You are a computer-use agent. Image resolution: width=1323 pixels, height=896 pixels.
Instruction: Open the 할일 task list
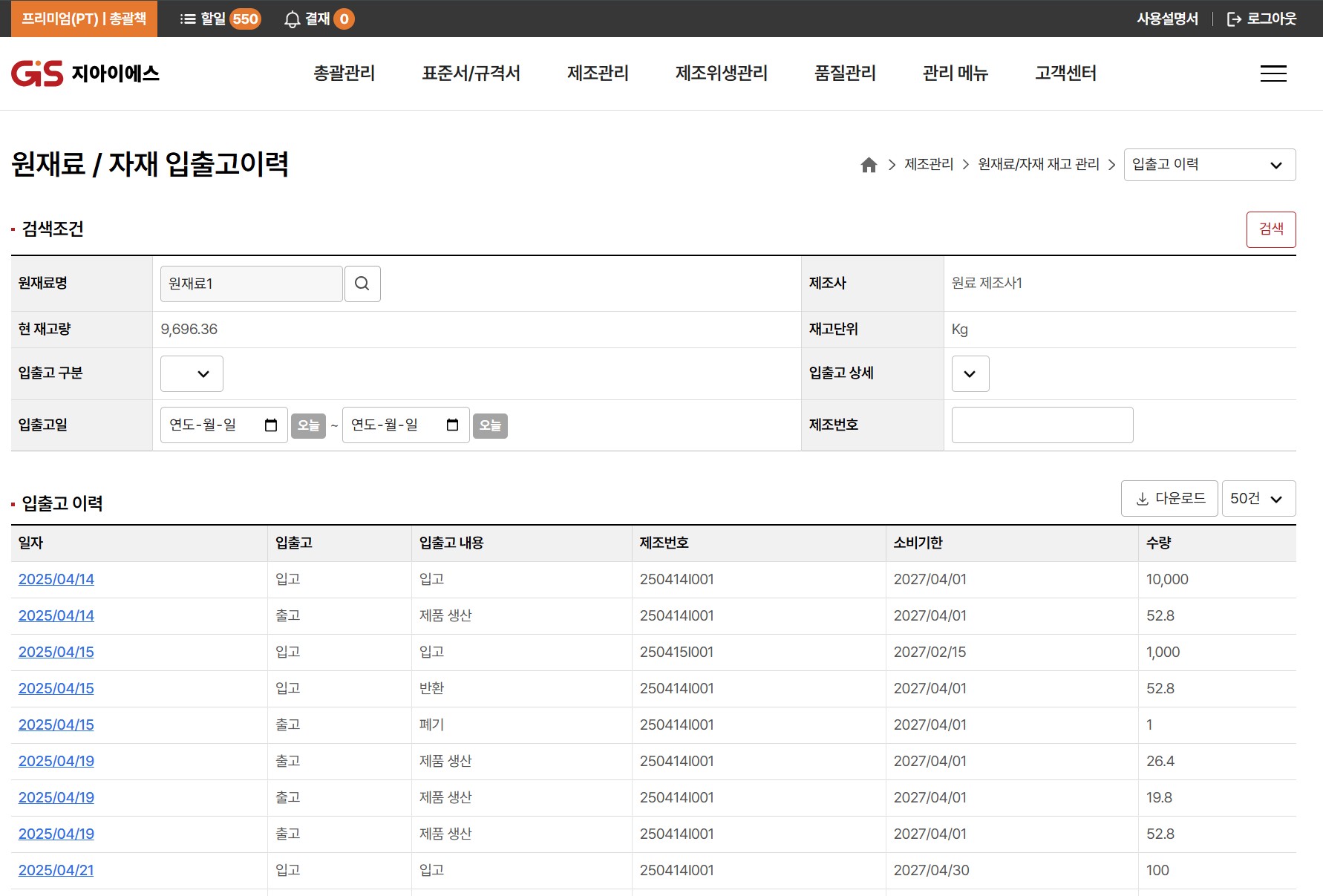[x=220, y=19]
